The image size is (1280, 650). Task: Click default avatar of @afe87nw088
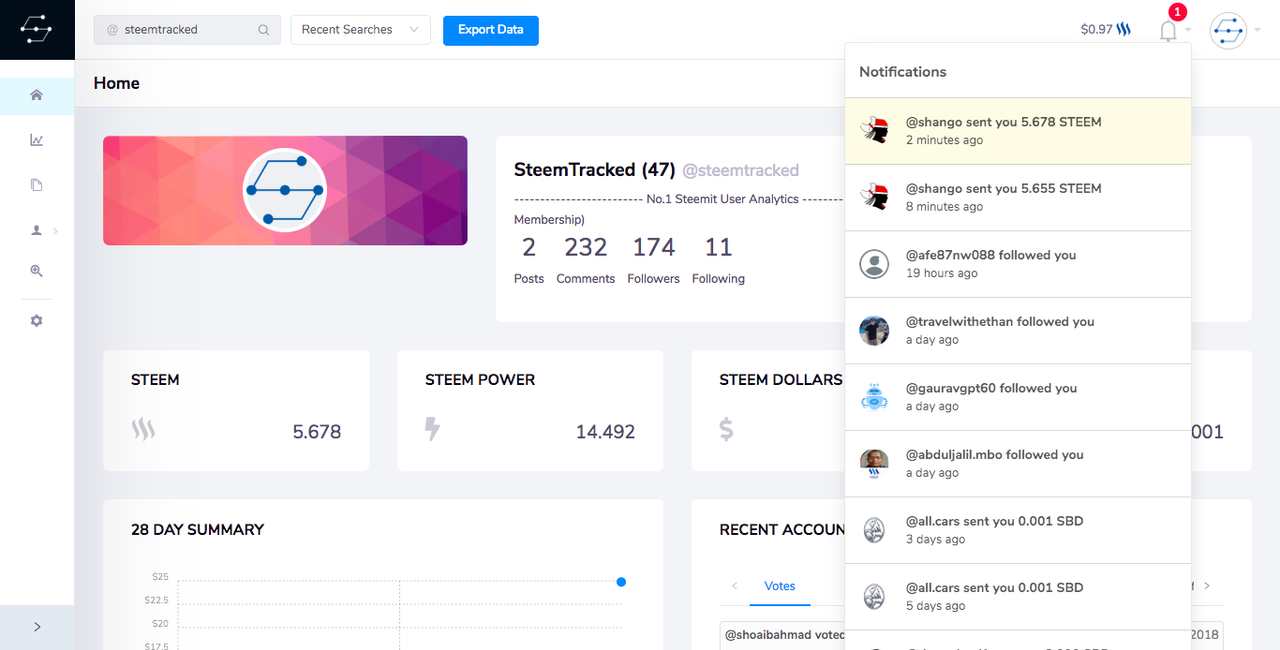pos(875,264)
